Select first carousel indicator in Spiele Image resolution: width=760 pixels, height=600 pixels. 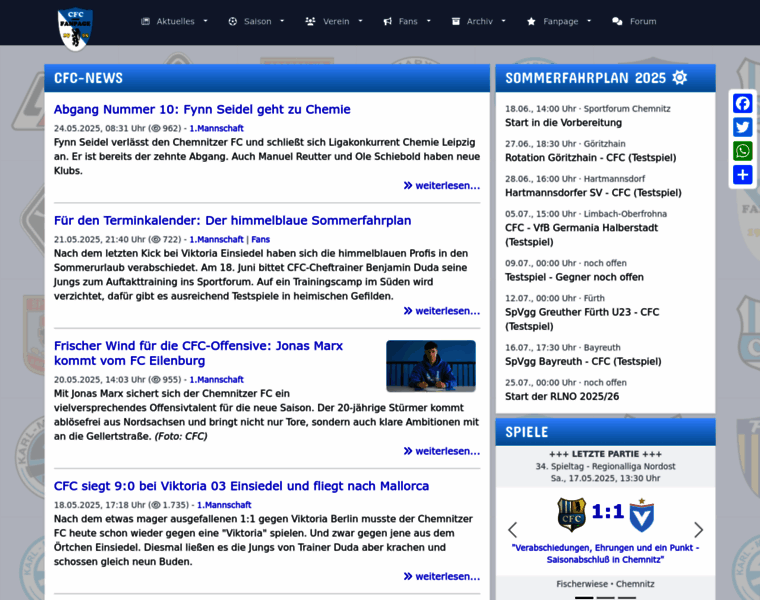584,598
